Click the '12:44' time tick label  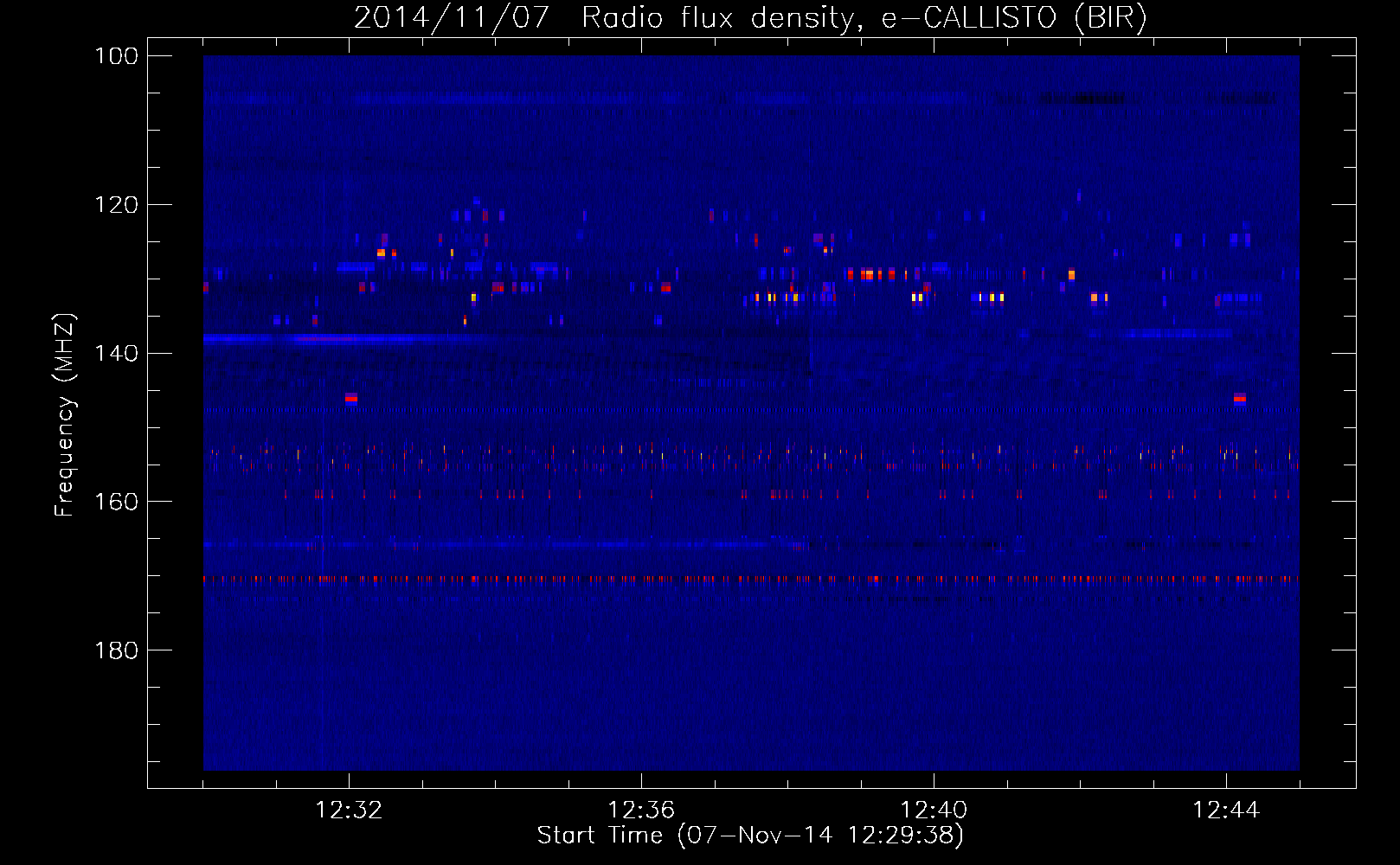click(x=1226, y=810)
